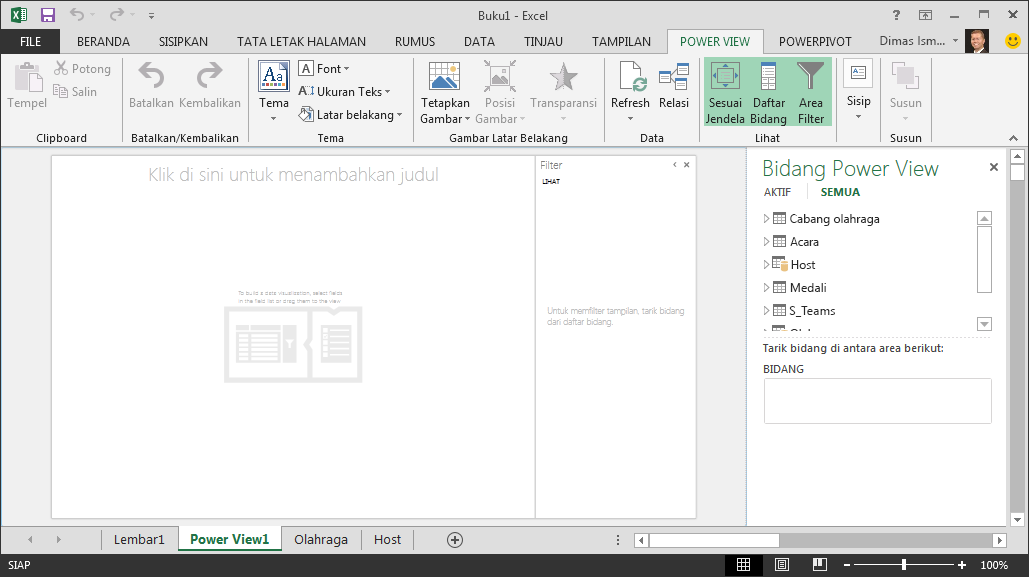The height and width of the screenshot is (577, 1029).
Task: Click the title placeholder to add judul
Action: (x=293, y=175)
